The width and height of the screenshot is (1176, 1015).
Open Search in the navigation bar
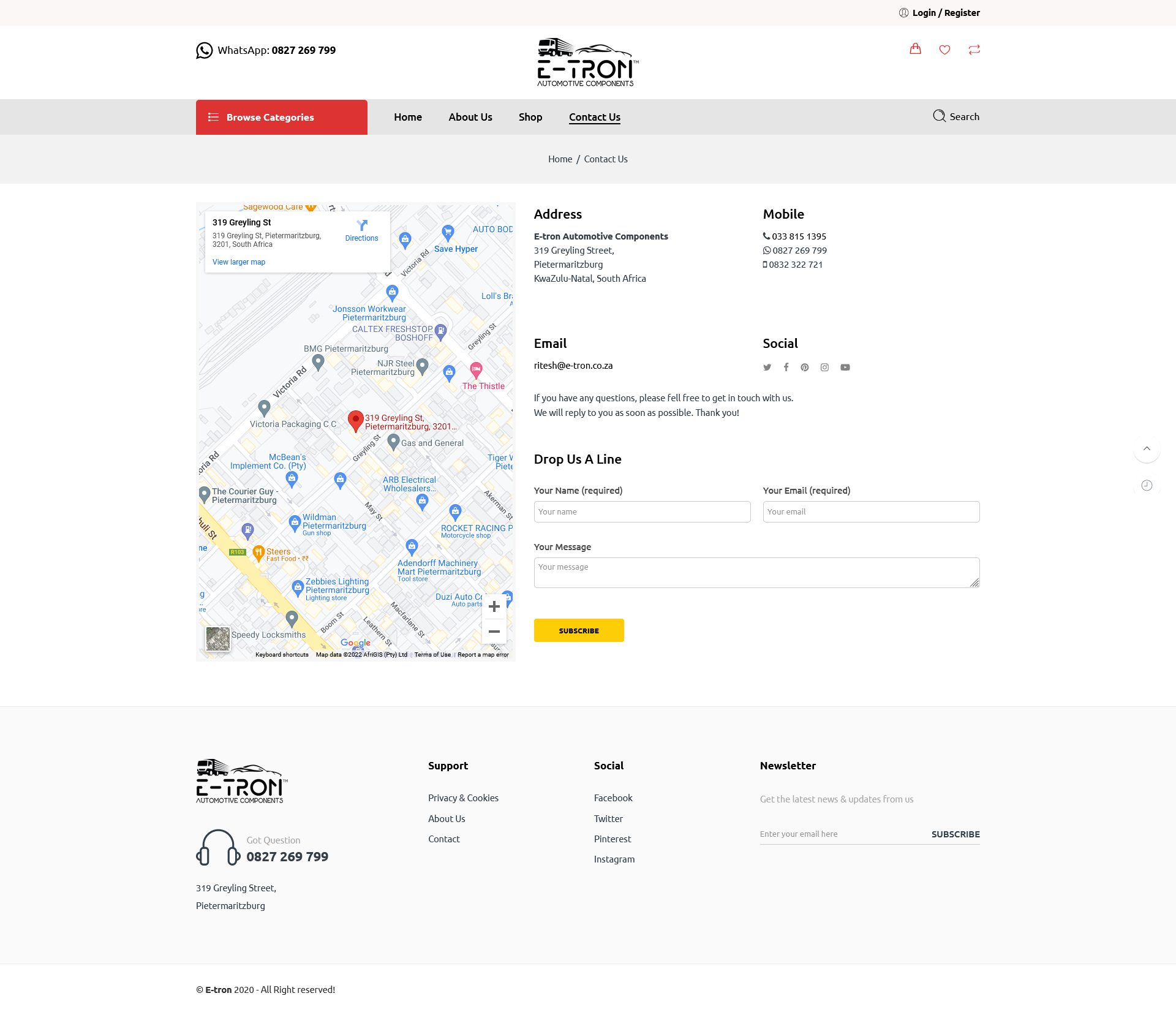(x=956, y=116)
